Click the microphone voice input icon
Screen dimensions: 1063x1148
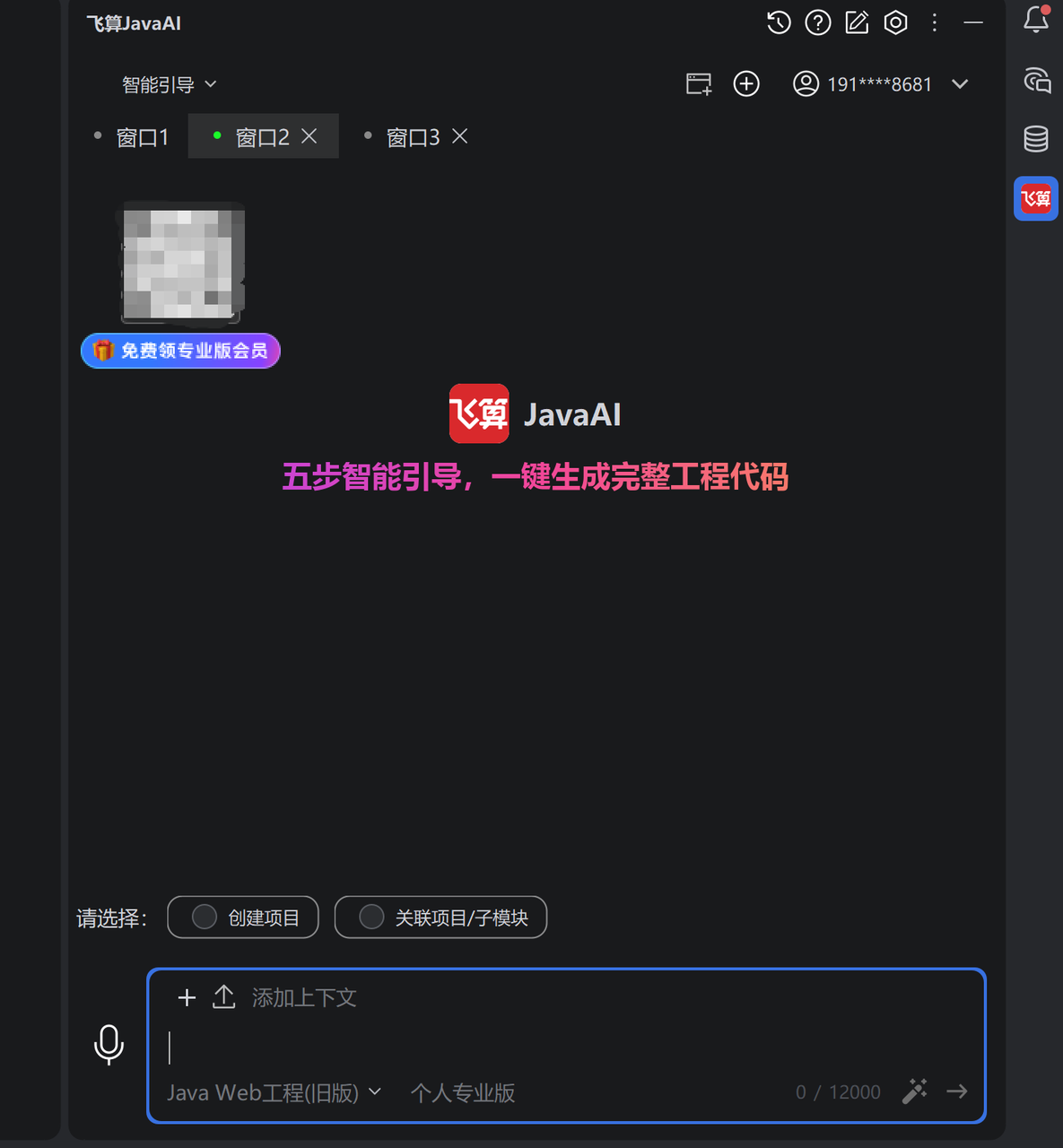109,1045
